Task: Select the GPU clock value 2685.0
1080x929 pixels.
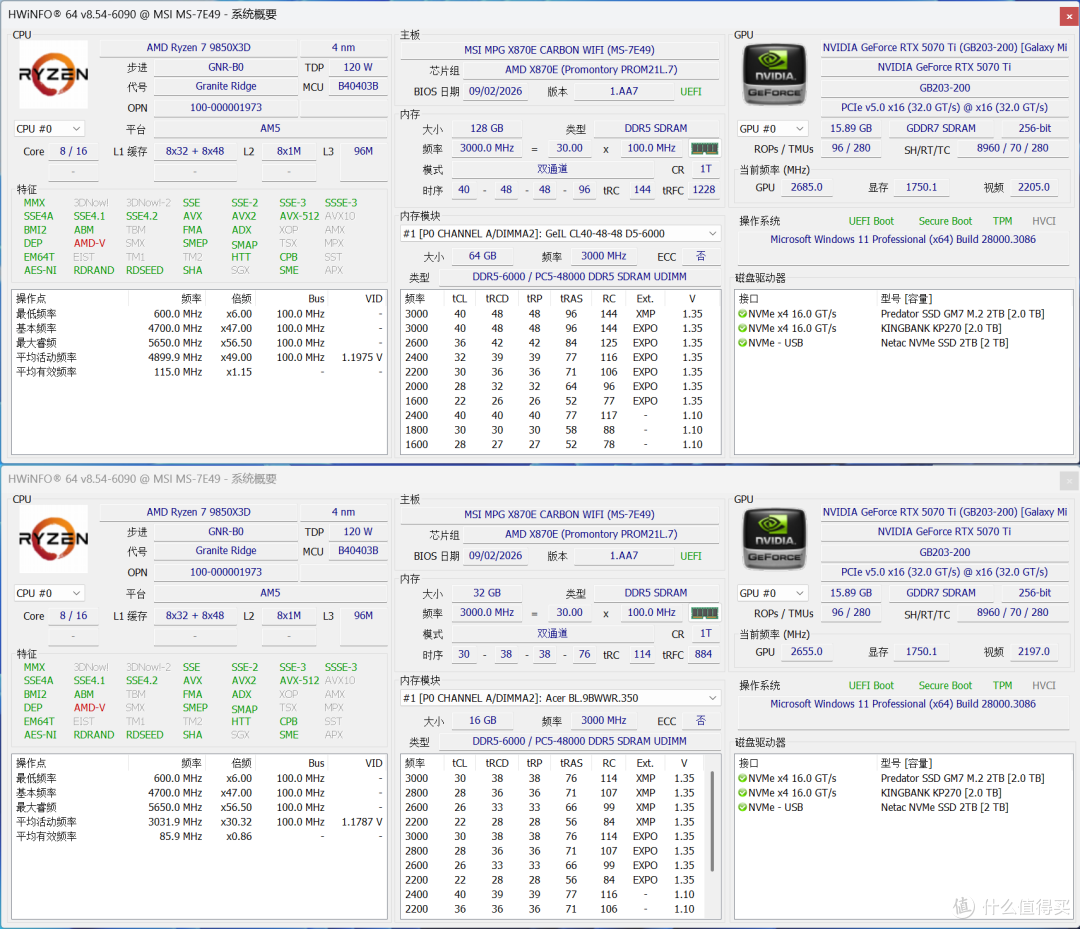Action: 807,187
